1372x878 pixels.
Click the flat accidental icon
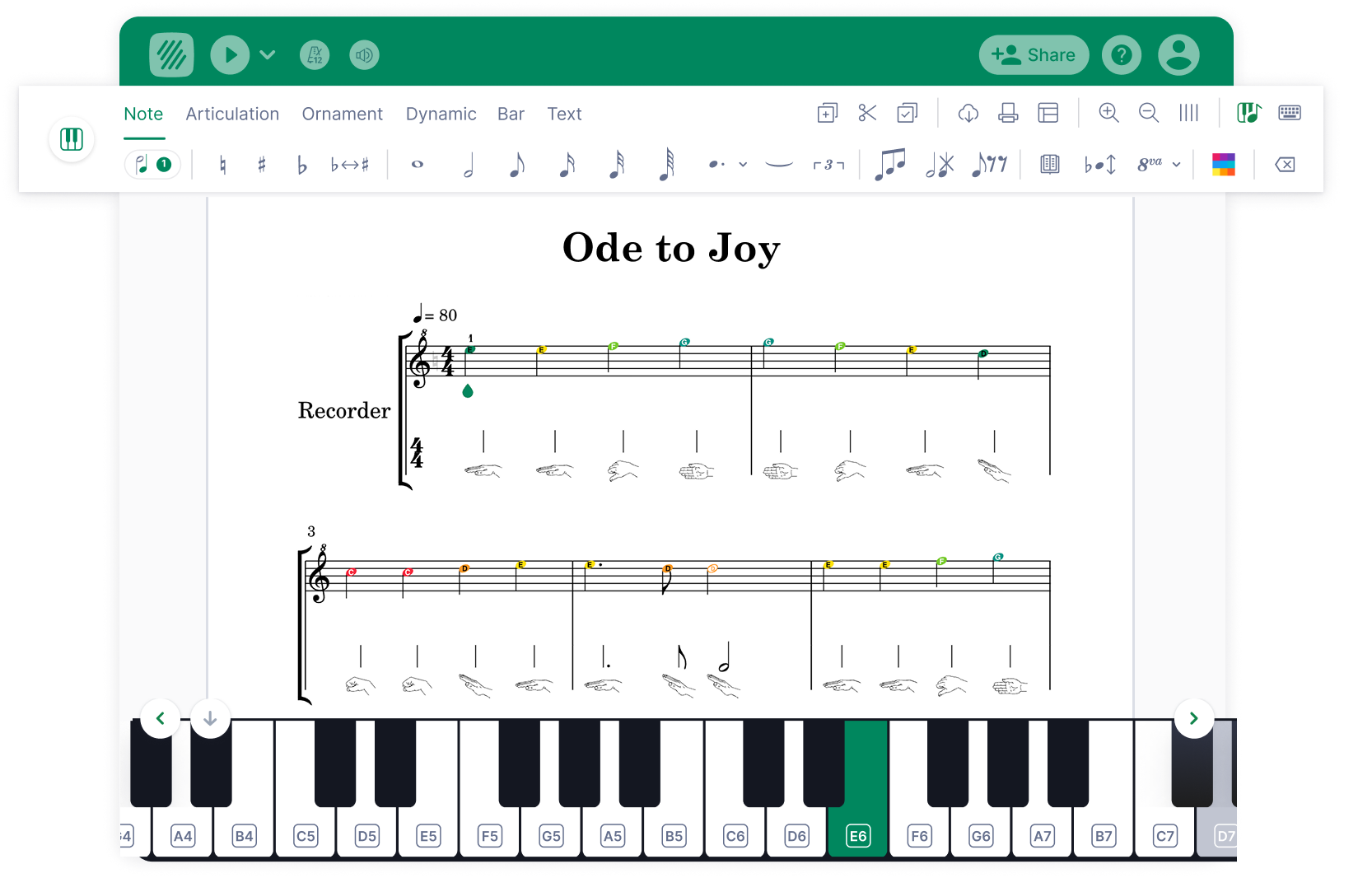(301, 165)
